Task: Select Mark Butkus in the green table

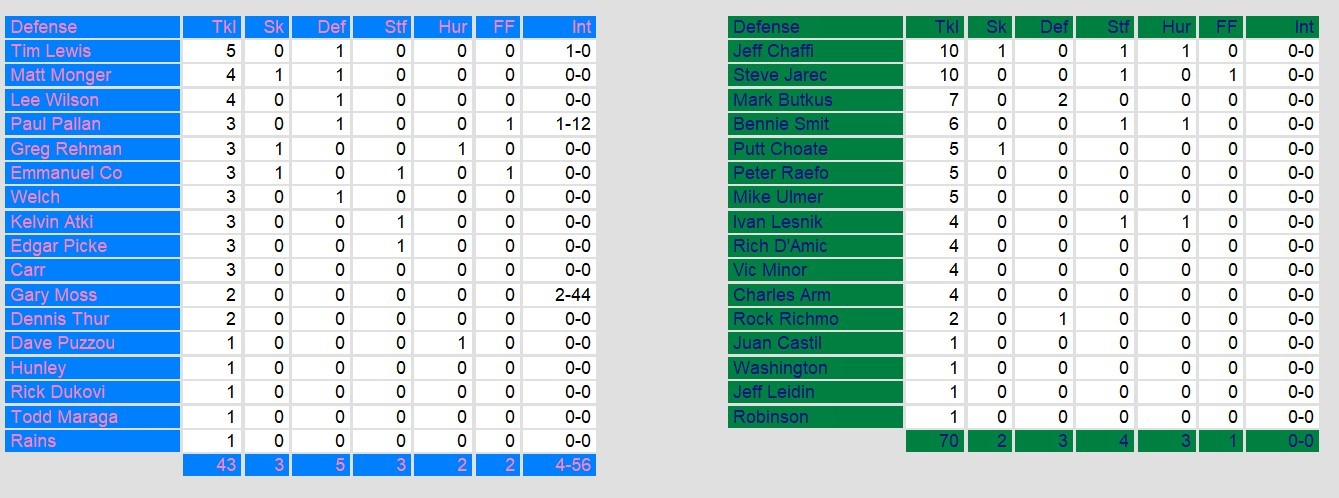Action: [782, 100]
